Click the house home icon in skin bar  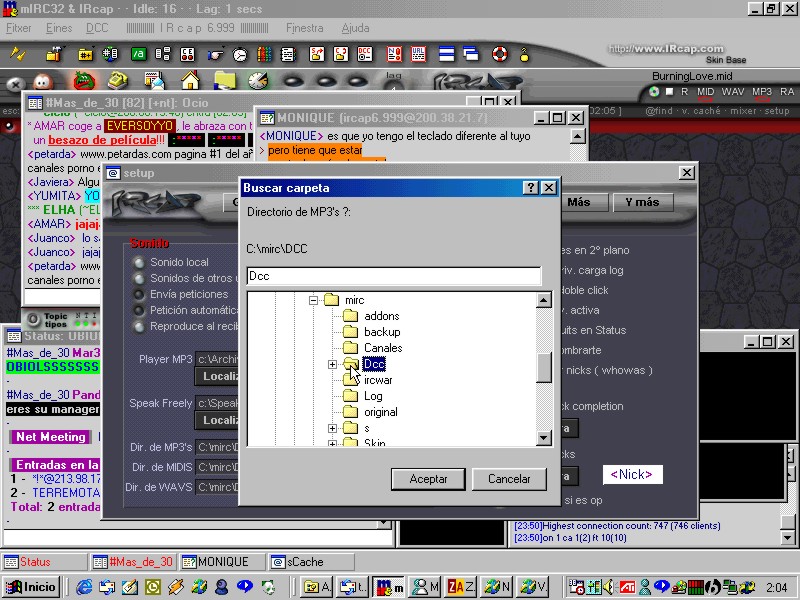(190, 81)
